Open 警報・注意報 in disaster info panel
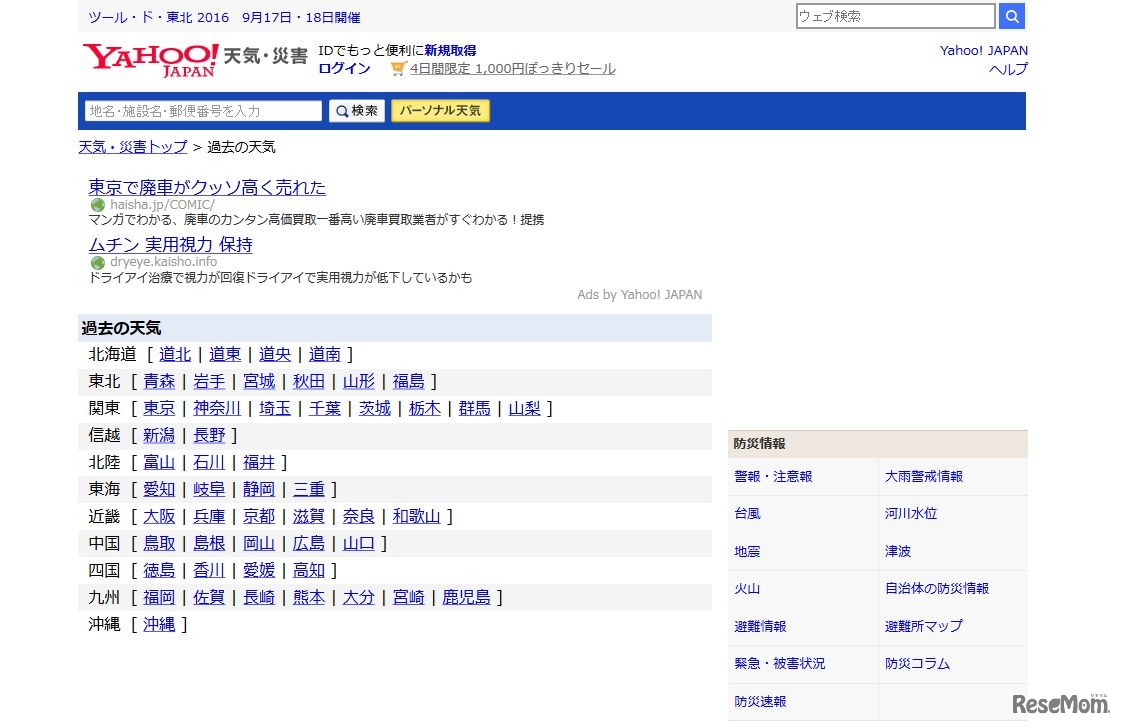The image size is (1123, 727). tap(773, 477)
